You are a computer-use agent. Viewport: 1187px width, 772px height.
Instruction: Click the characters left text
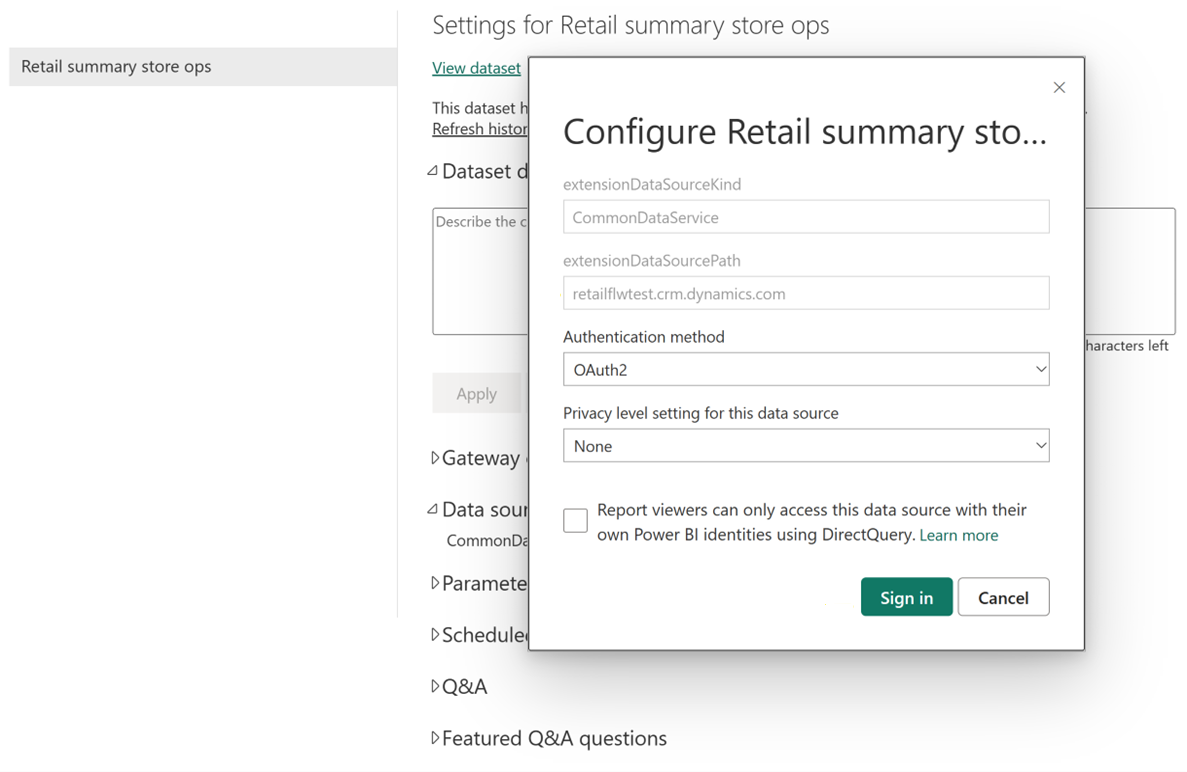tap(1126, 346)
